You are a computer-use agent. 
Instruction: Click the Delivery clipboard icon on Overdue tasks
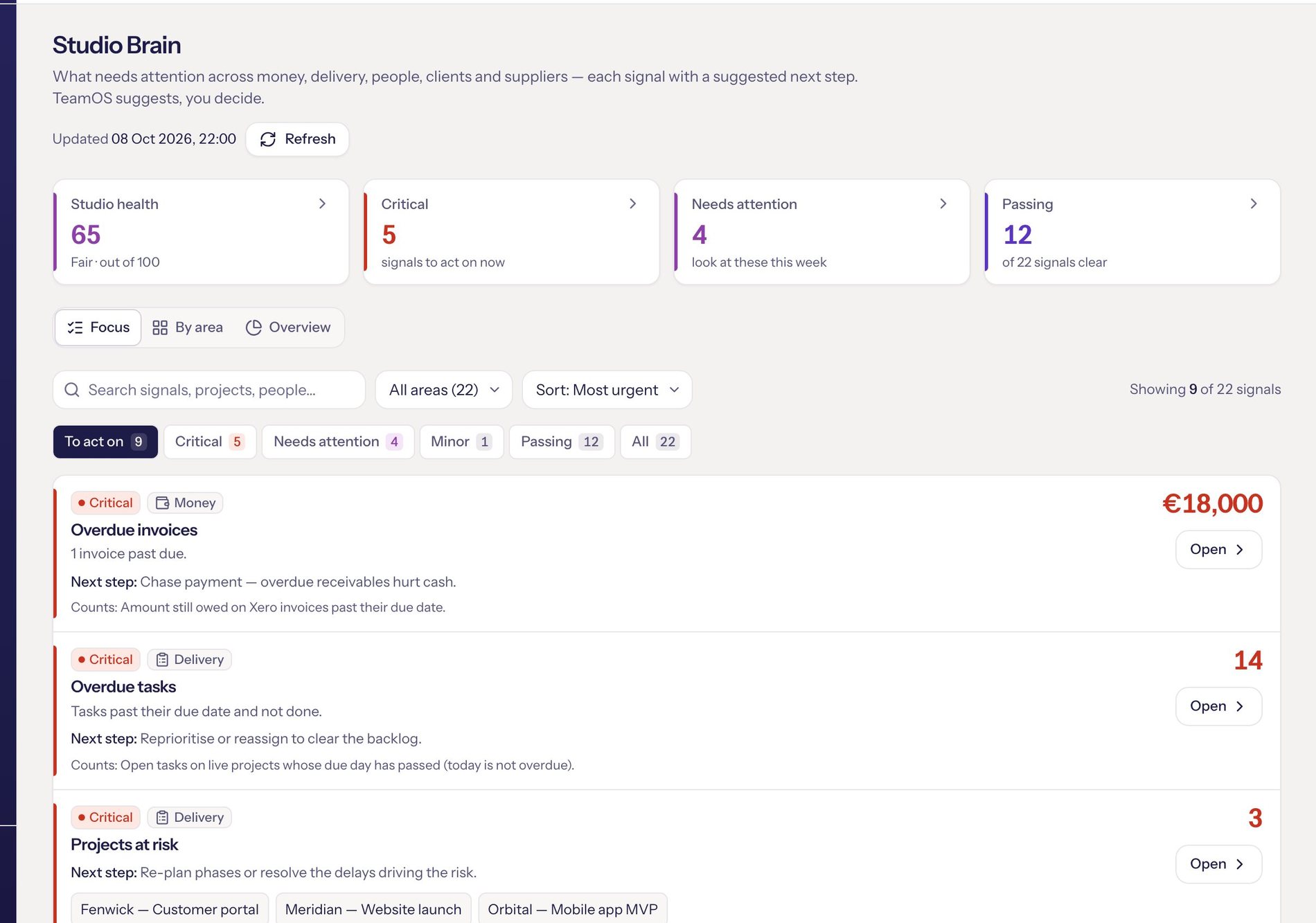(x=162, y=659)
